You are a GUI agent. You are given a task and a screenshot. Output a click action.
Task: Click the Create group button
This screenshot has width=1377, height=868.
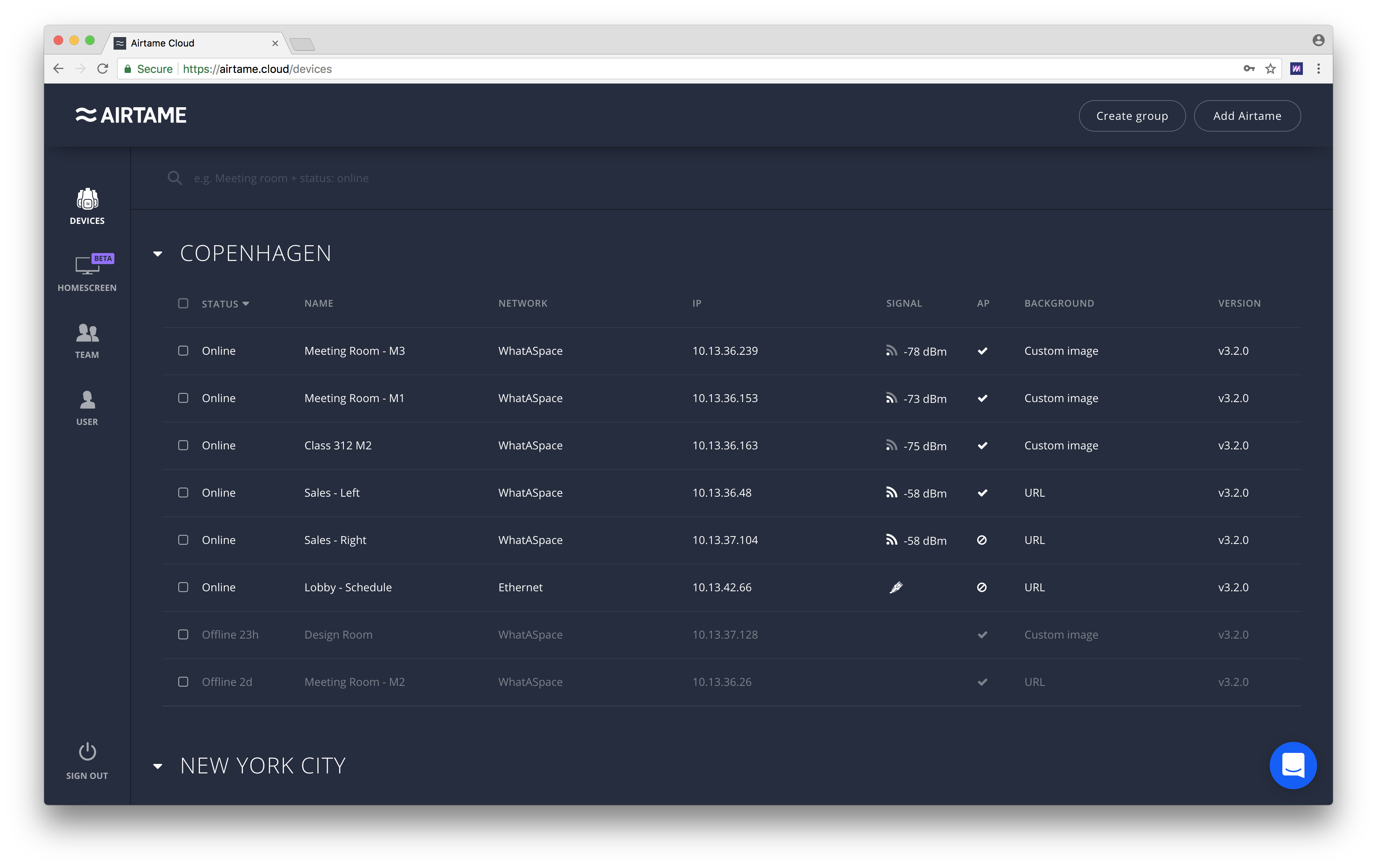pyautogui.click(x=1132, y=115)
